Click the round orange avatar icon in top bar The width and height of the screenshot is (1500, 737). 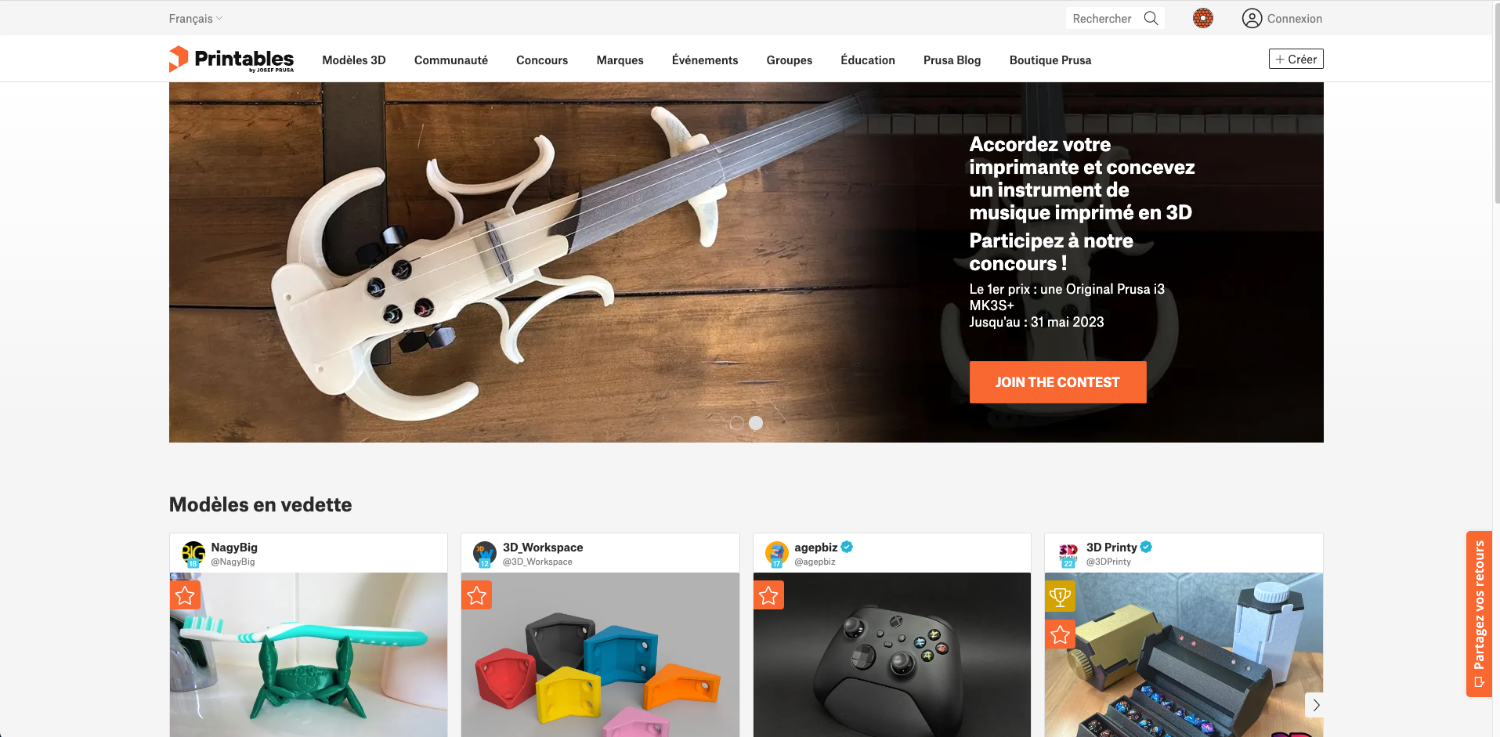pos(1203,18)
